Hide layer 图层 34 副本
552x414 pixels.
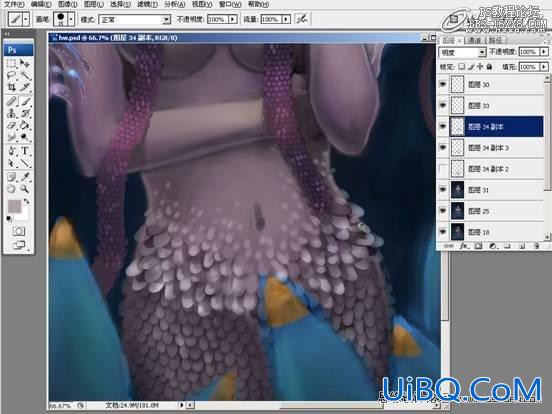click(x=443, y=126)
